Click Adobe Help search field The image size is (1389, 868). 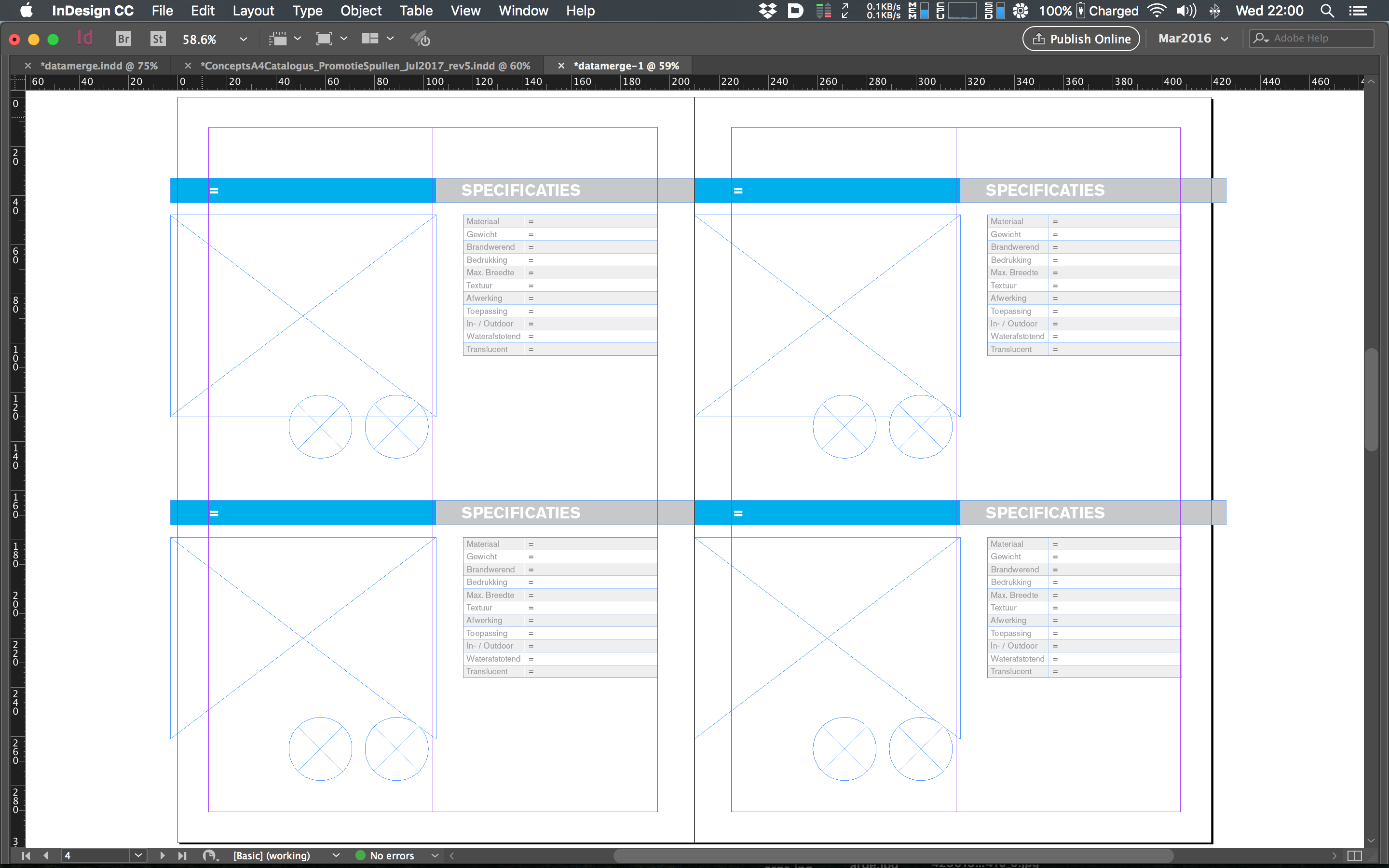(x=1311, y=38)
